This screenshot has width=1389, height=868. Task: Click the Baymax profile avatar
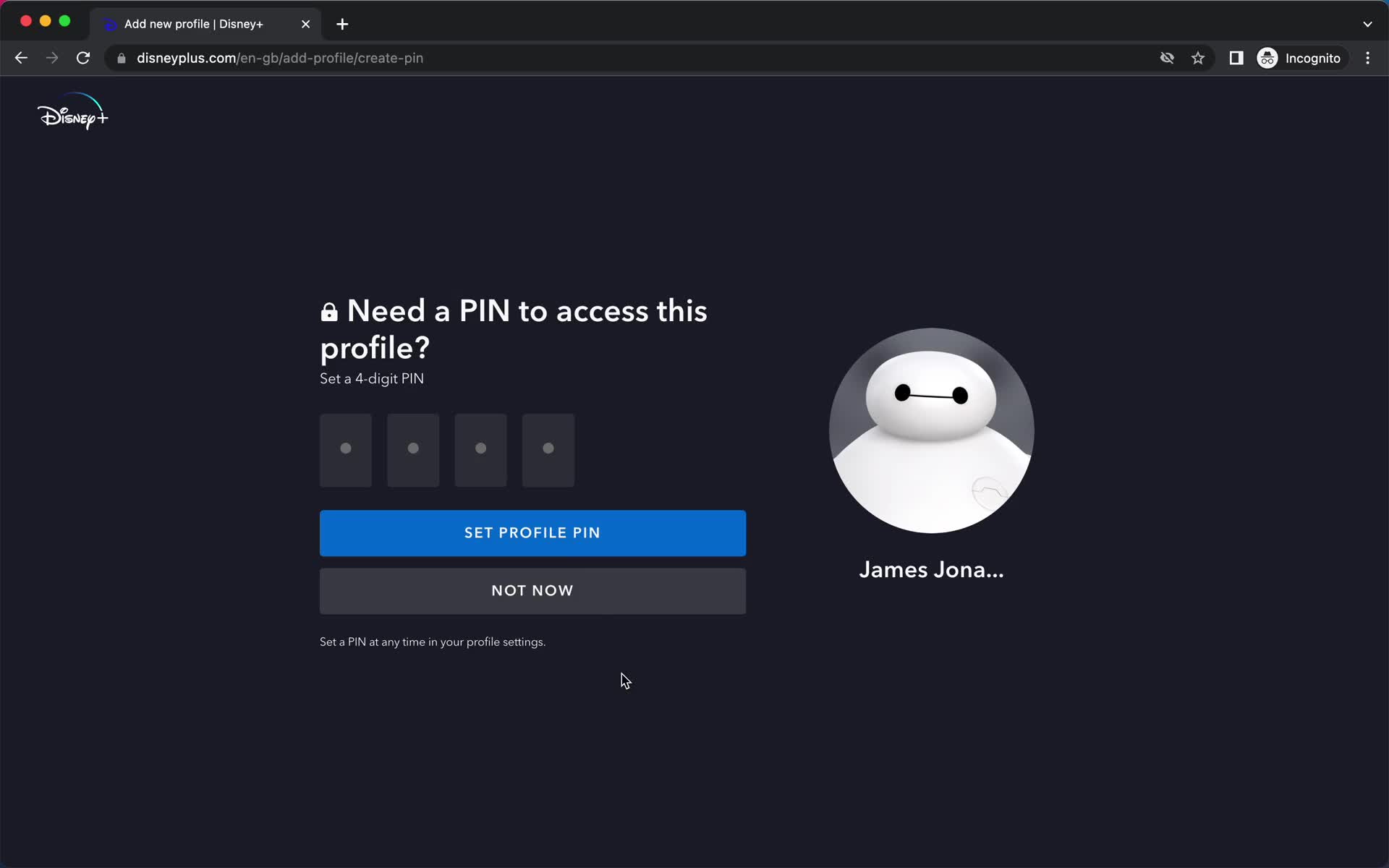click(x=931, y=430)
